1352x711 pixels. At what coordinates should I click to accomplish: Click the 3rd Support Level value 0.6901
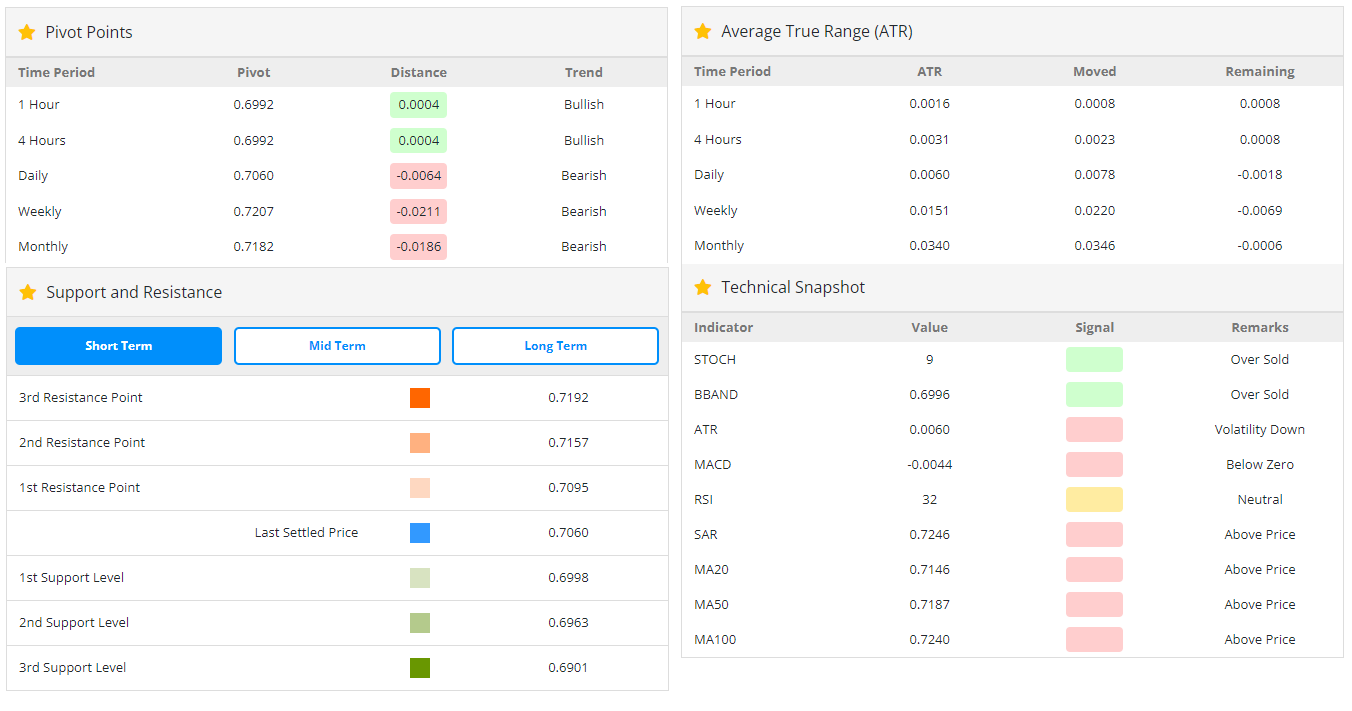(x=568, y=668)
